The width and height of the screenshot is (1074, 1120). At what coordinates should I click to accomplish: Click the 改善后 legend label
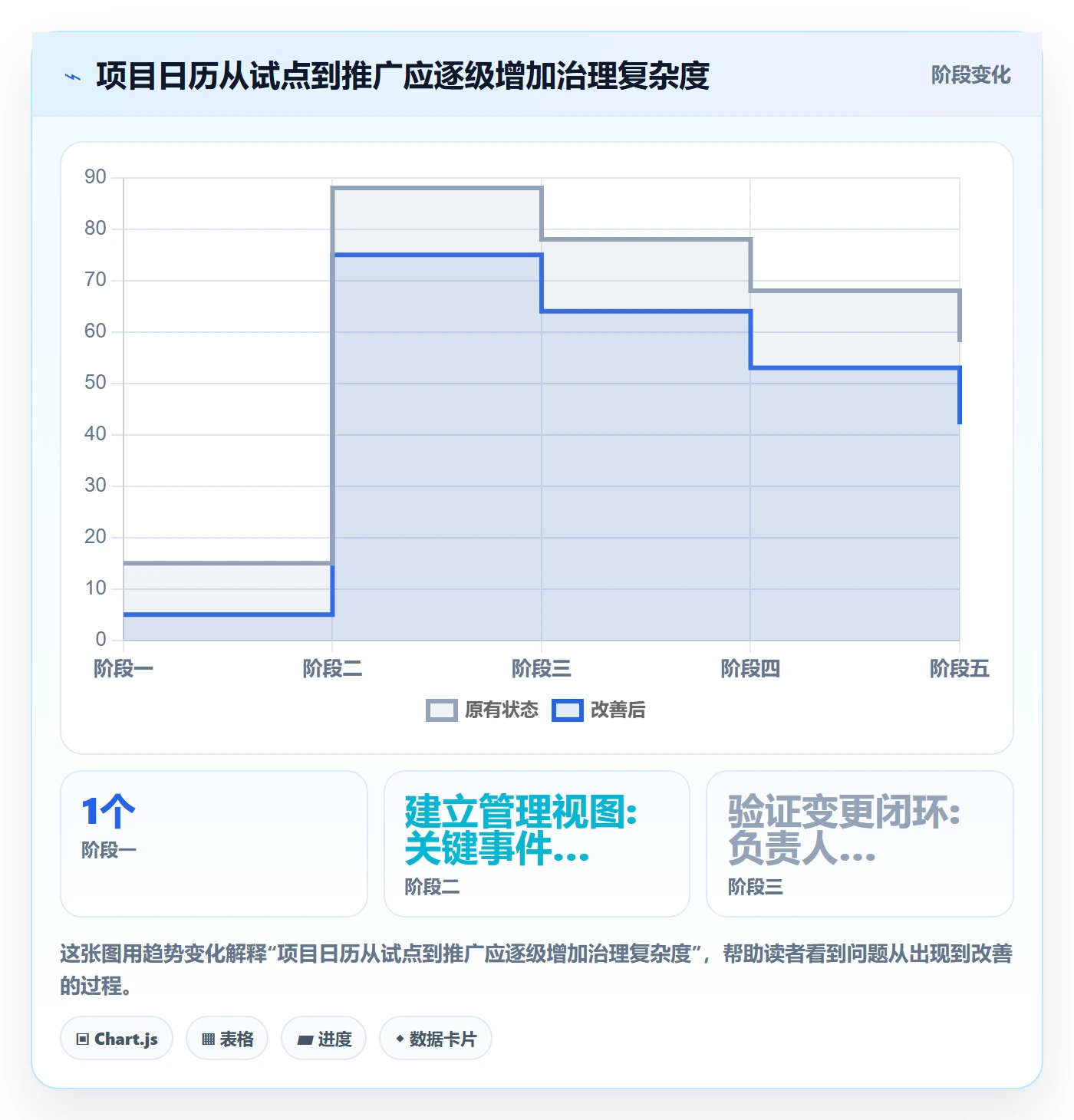point(618,710)
